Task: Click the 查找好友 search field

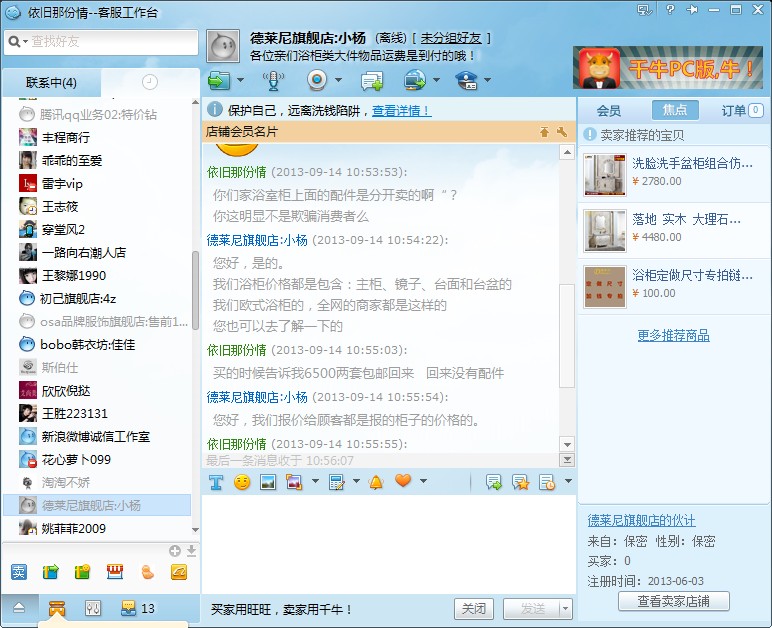Action: click(101, 42)
